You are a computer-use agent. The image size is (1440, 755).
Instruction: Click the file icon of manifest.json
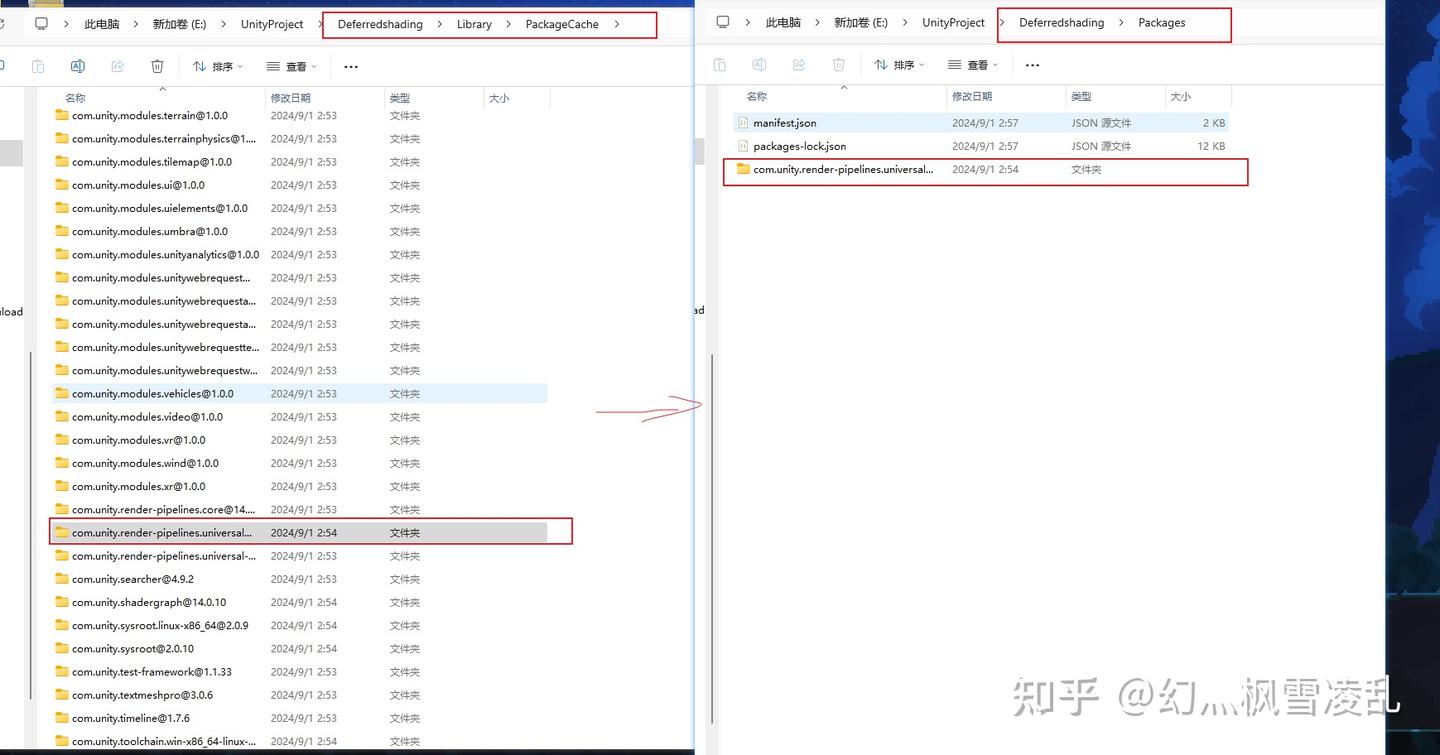(743, 123)
